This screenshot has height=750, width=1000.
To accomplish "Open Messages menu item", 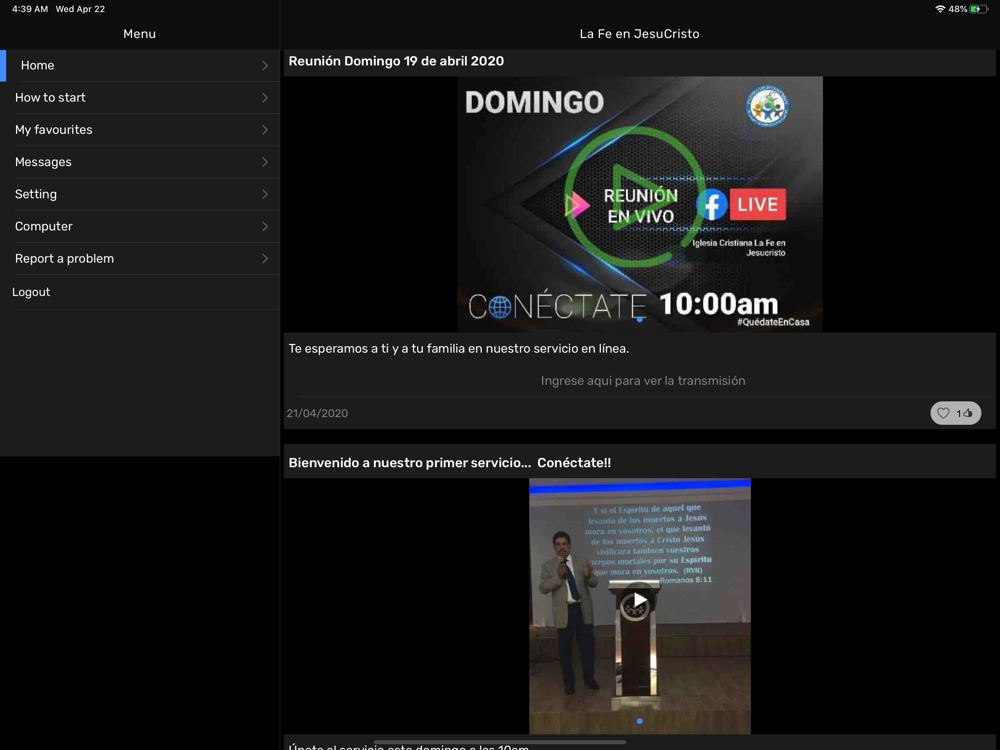I will click(140, 162).
